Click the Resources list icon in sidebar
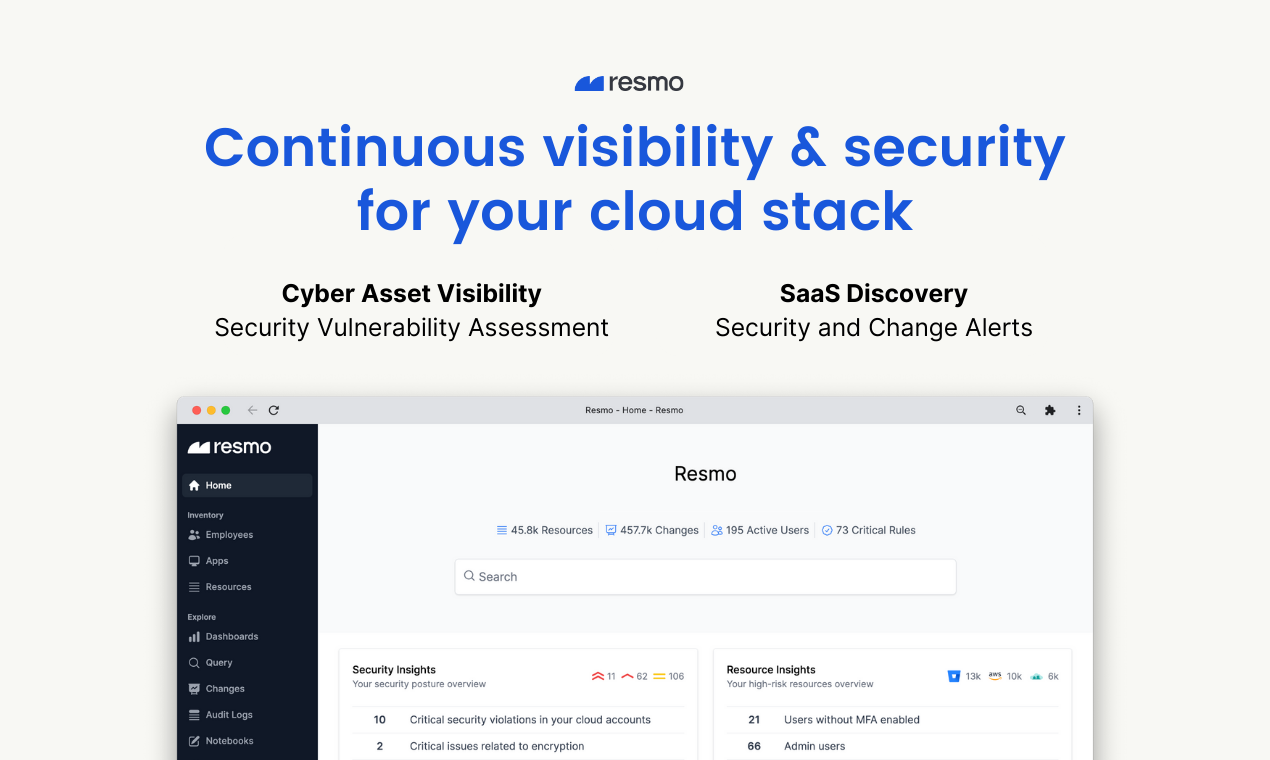 (x=194, y=587)
